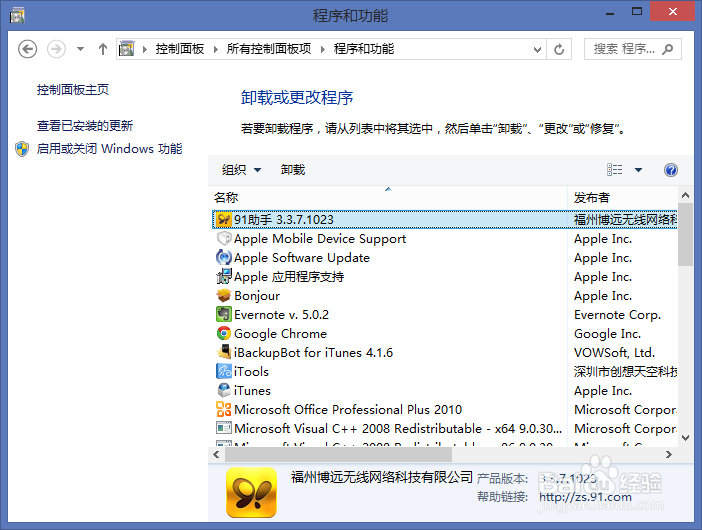
Task: Open 启用或关闭 Windows 功能 link
Action: pyautogui.click(x=109, y=149)
